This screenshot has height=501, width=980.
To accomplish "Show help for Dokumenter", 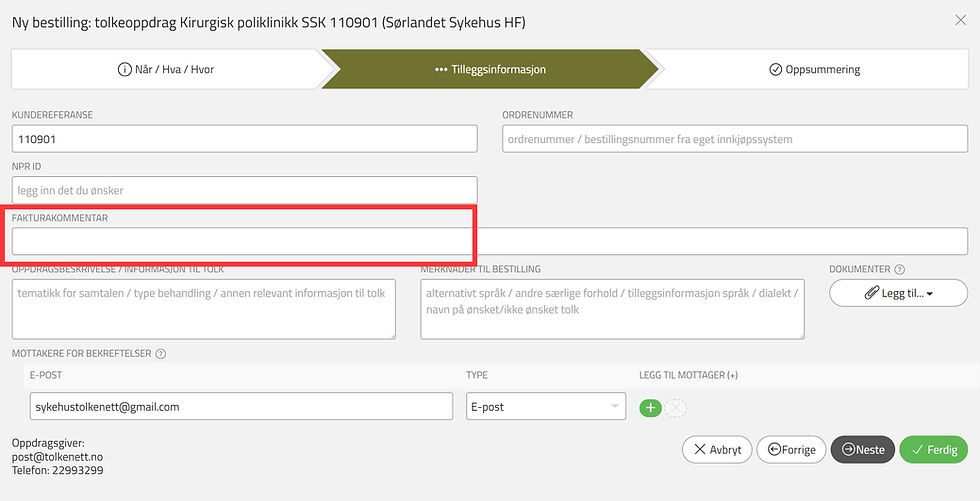I will pyautogui.click(x=899, y=270).
